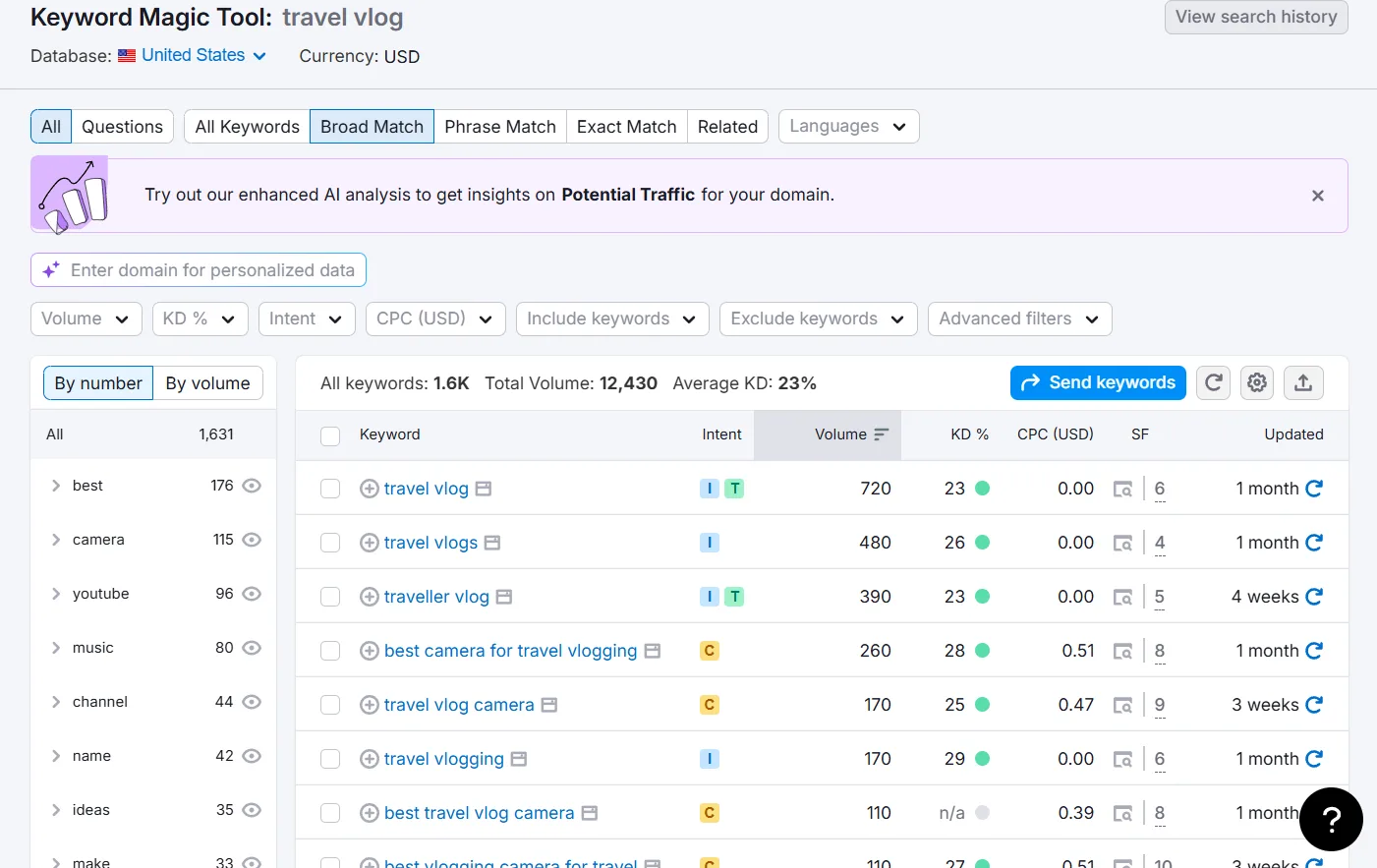Refresh metrics for 'travel vlogs' row
The width and height of the screenshot is (1377, 868).
1314,542
